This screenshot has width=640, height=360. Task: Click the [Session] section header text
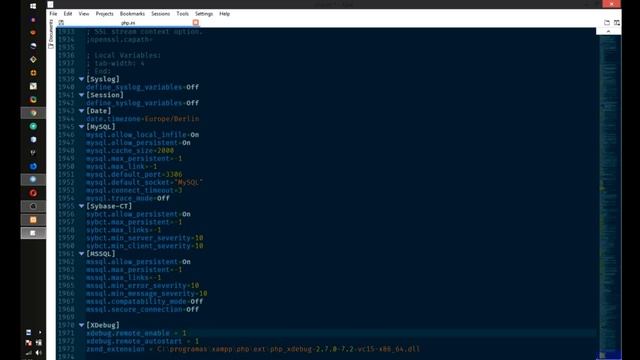[105, 95]
